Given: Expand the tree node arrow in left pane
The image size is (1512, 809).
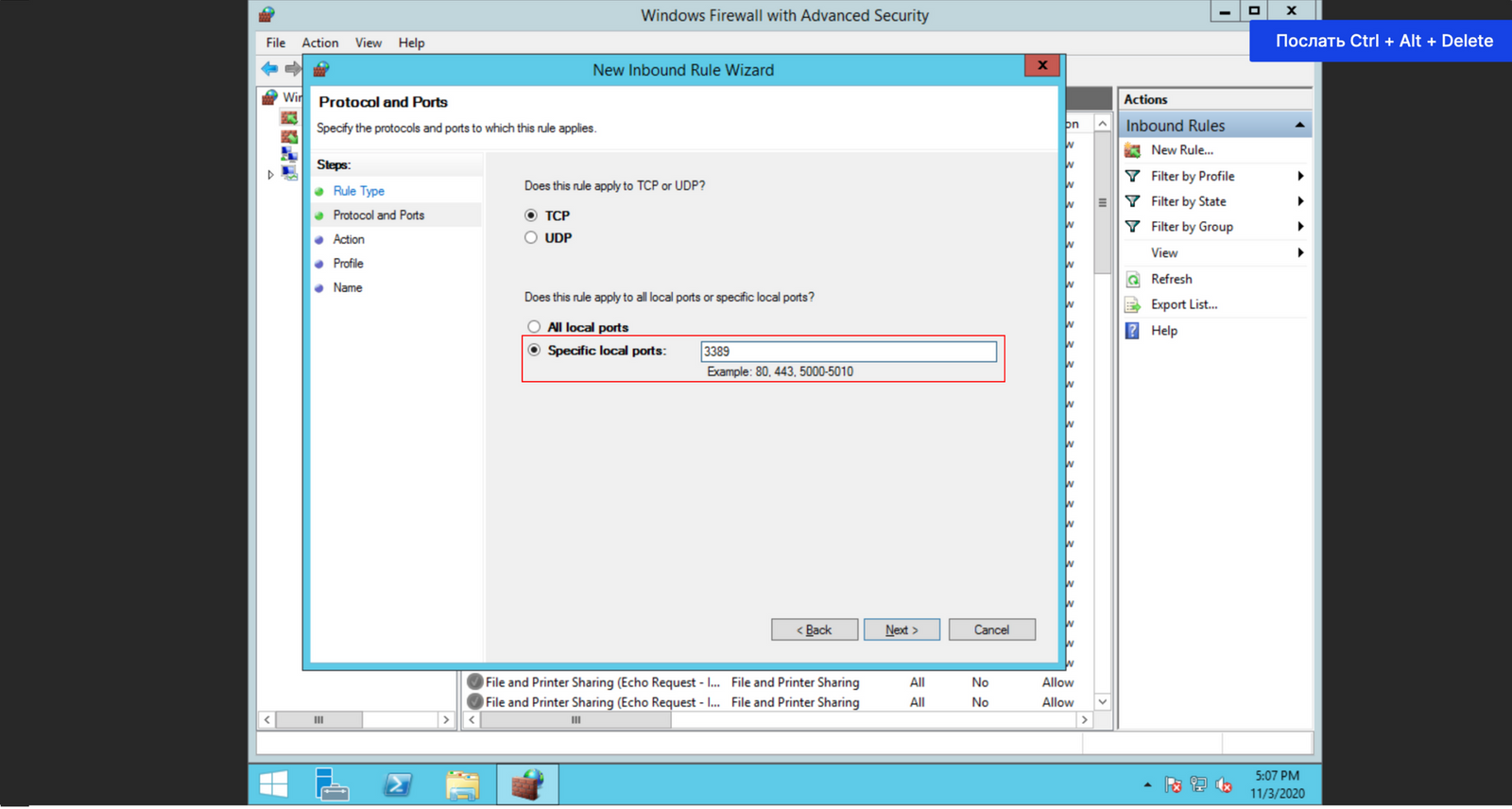Looking at the screenshot, I should point(270,175).
